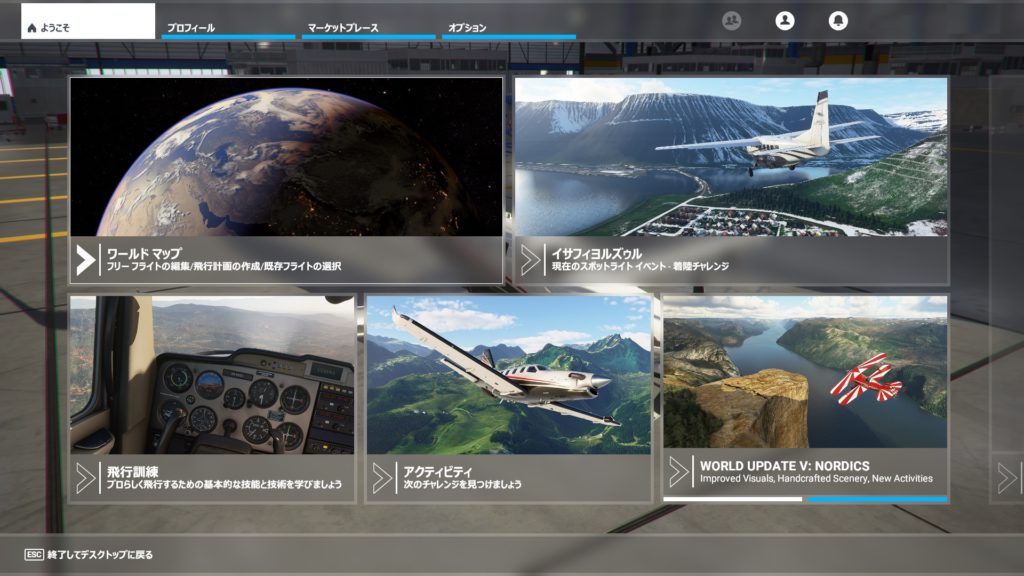Click the arrow icon next to 飛行訓練
The width and height of the screenshot is (1024, 576).
click(x=86, y=478)
